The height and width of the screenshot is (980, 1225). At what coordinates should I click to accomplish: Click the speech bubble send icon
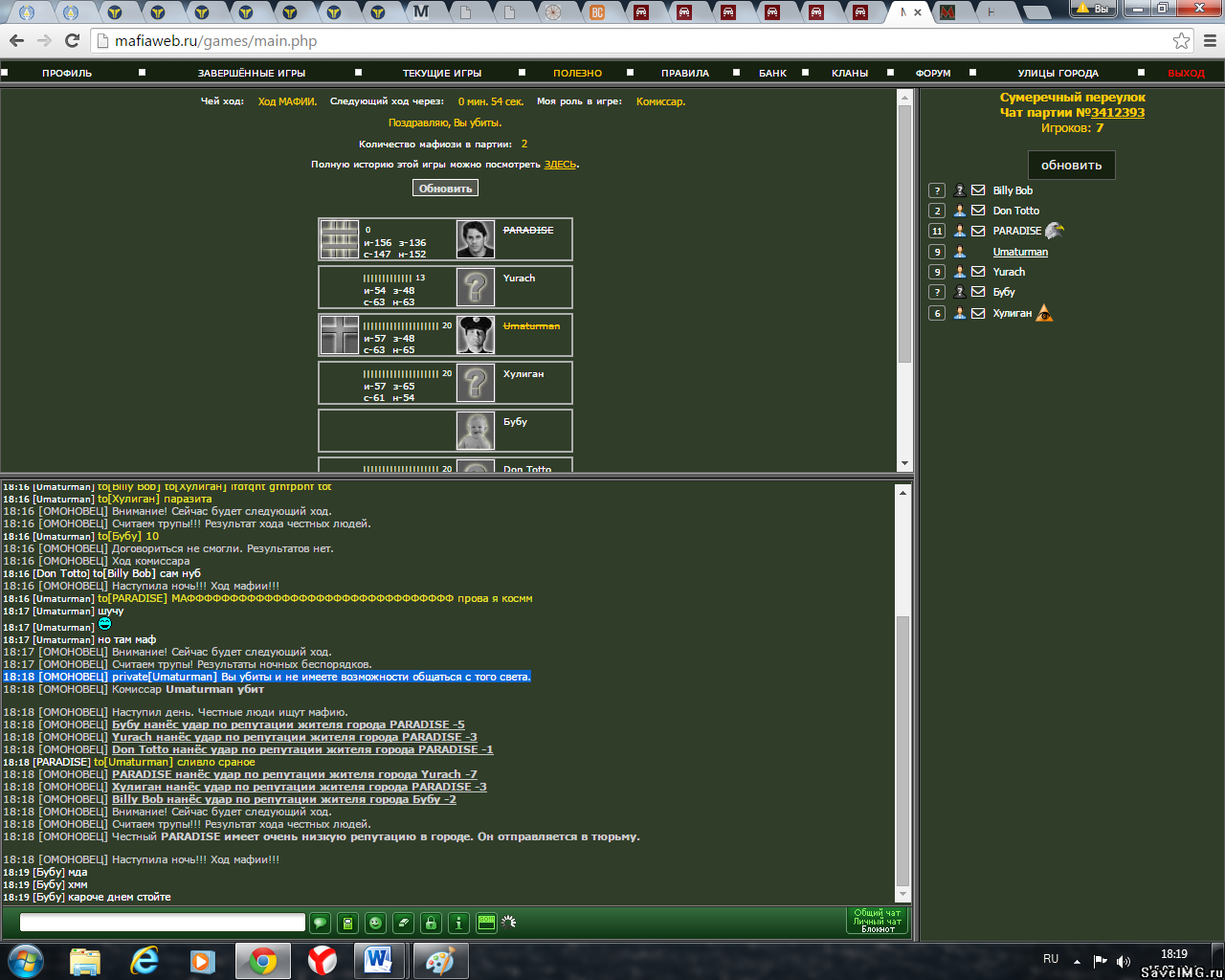(321, 923)
